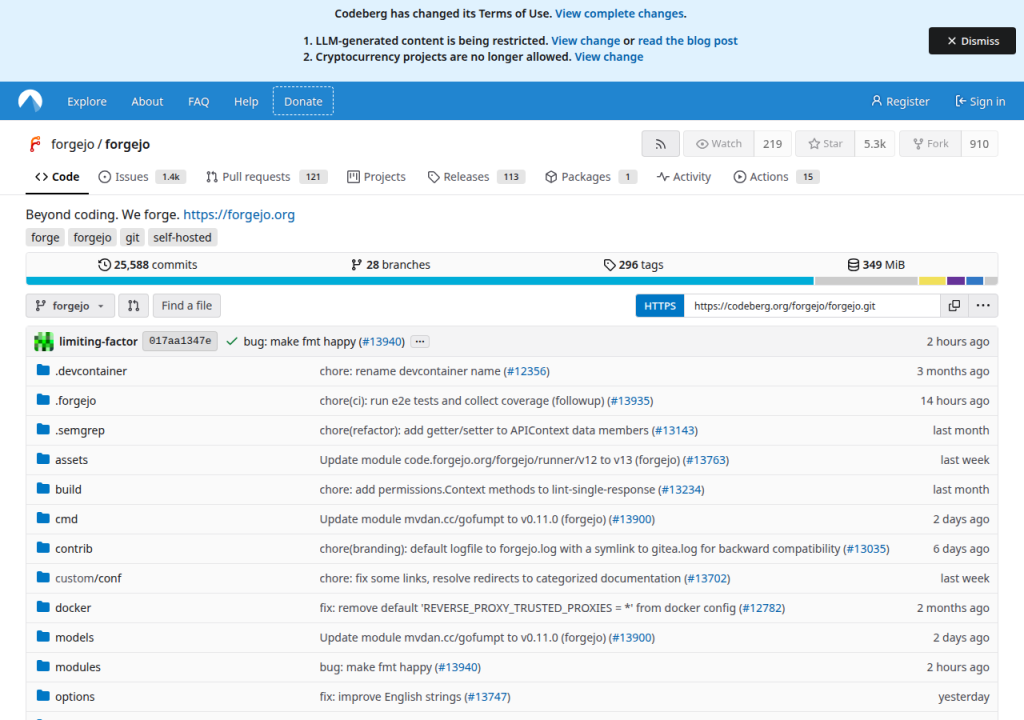This screenshot has width=1024, height=720.
Task: Click the compare branches icon button
Action: click(x=133, y=306)
